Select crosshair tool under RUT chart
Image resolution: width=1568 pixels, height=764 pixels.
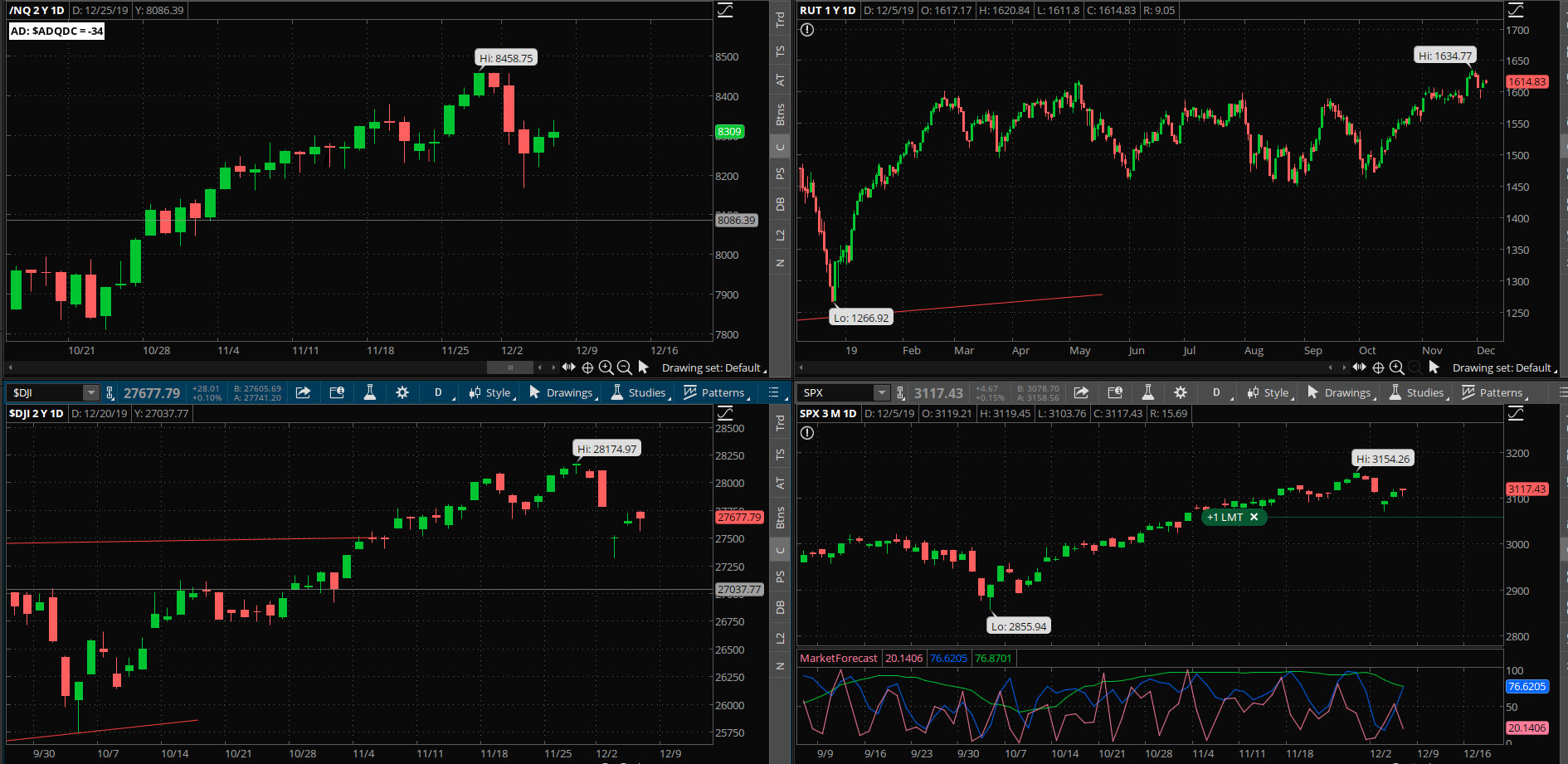point(1378,367)
